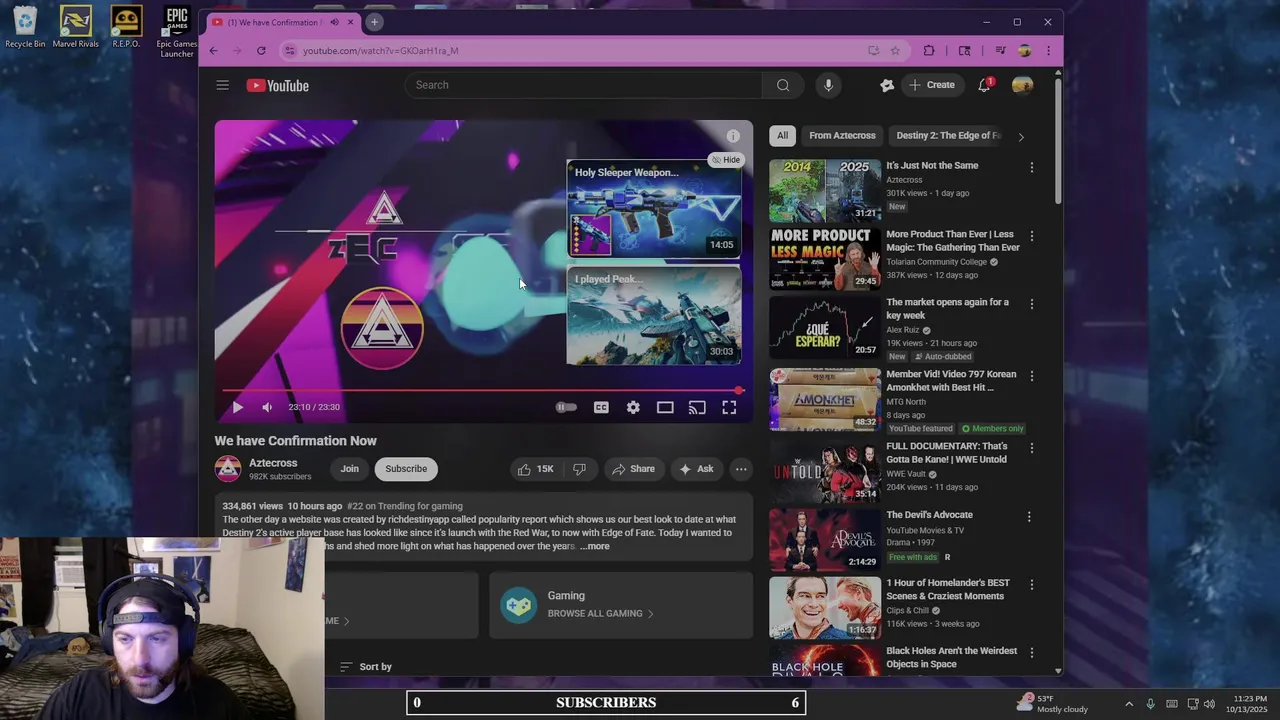Open the weather widget 53°F
1280x720 pixels.
coord(1053,703)
